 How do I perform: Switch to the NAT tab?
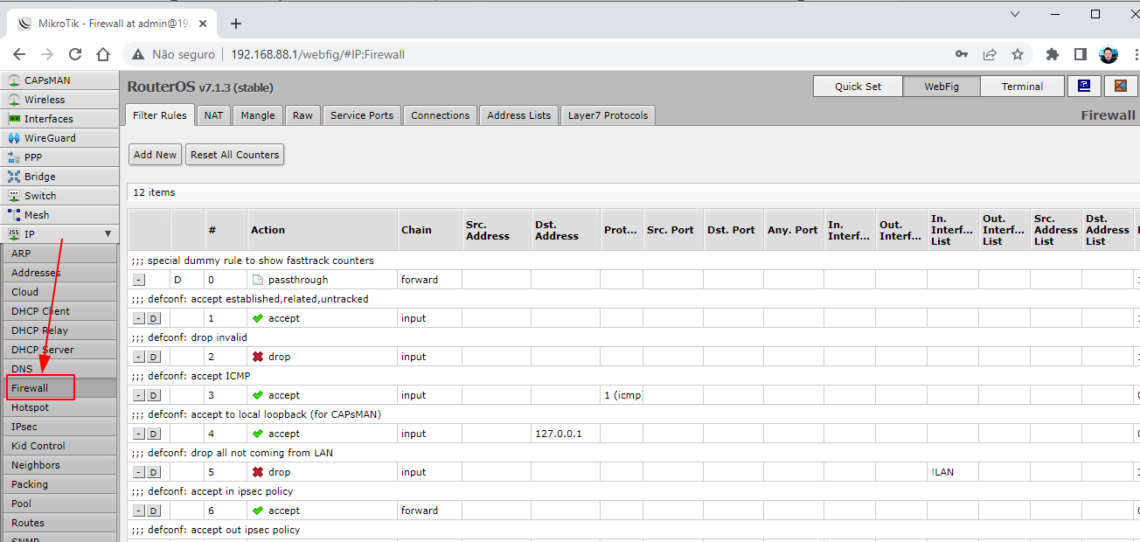pos(214,115)
